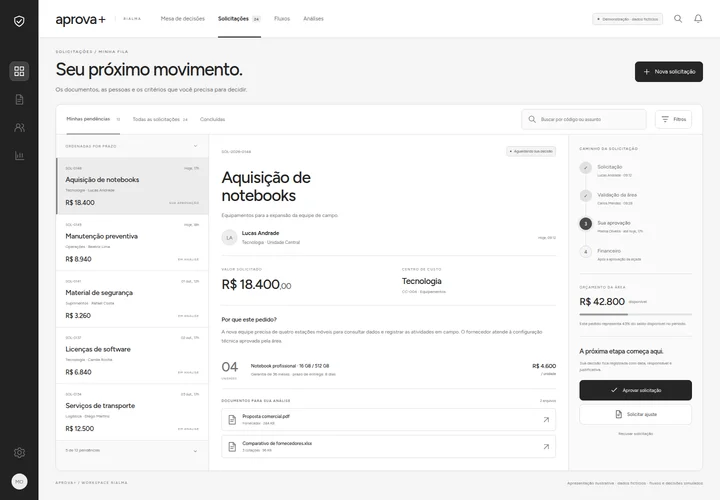Image resolution: width=720 pixels, height=500 pixels.
Task: Open Comparativo de fornecedores.xlsx external arrow
Action: click(x=546, y=447)
